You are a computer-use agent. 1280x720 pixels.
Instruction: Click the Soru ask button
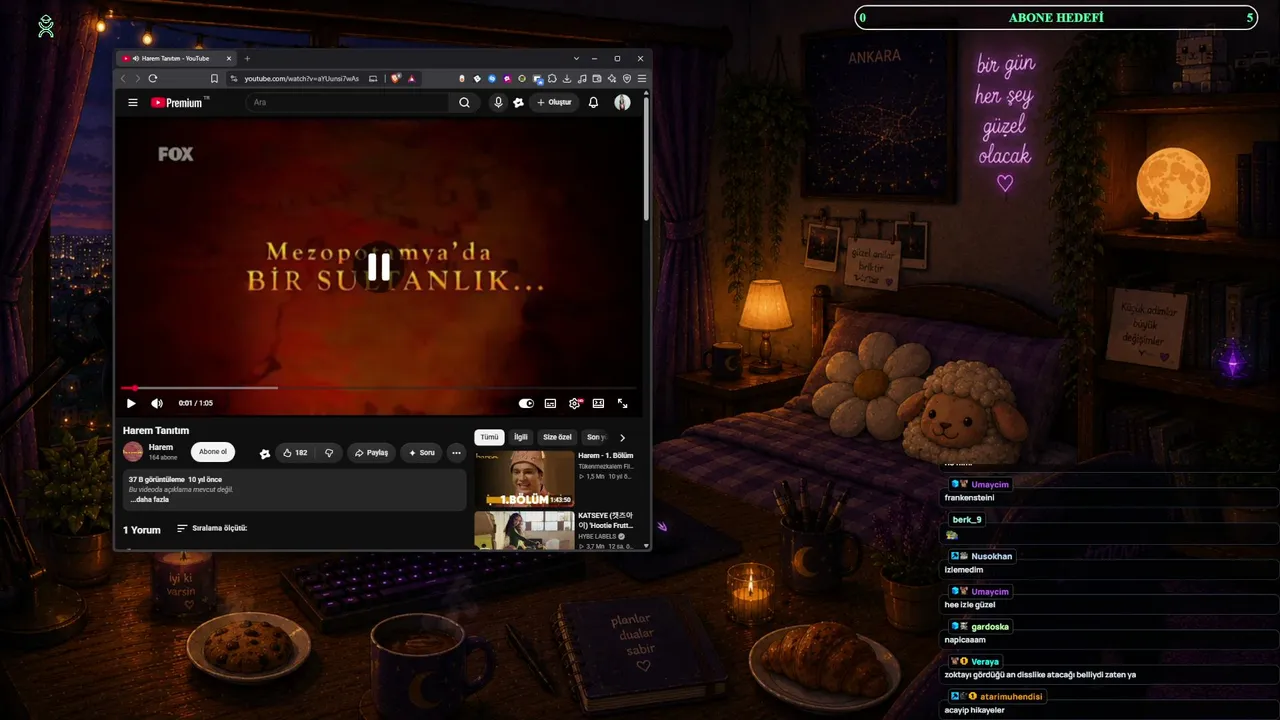tap(421, 453)
